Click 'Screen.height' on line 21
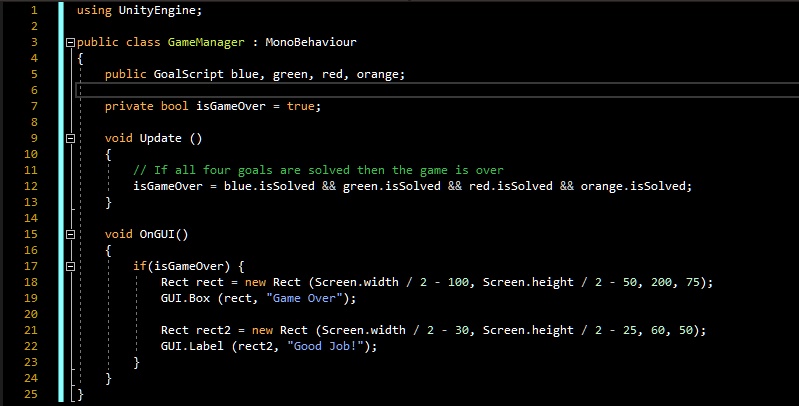799x406 pixels. pos(528,331)
